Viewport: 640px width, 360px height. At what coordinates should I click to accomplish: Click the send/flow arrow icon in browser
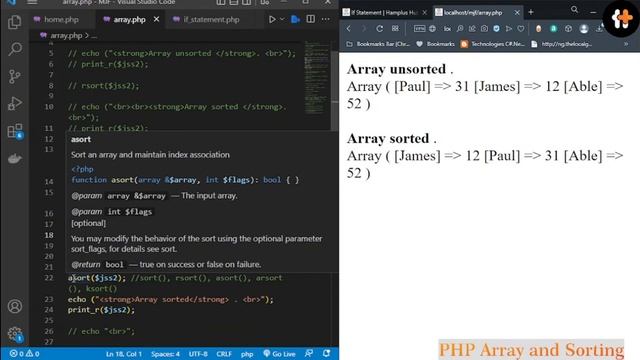coord(509,29)
